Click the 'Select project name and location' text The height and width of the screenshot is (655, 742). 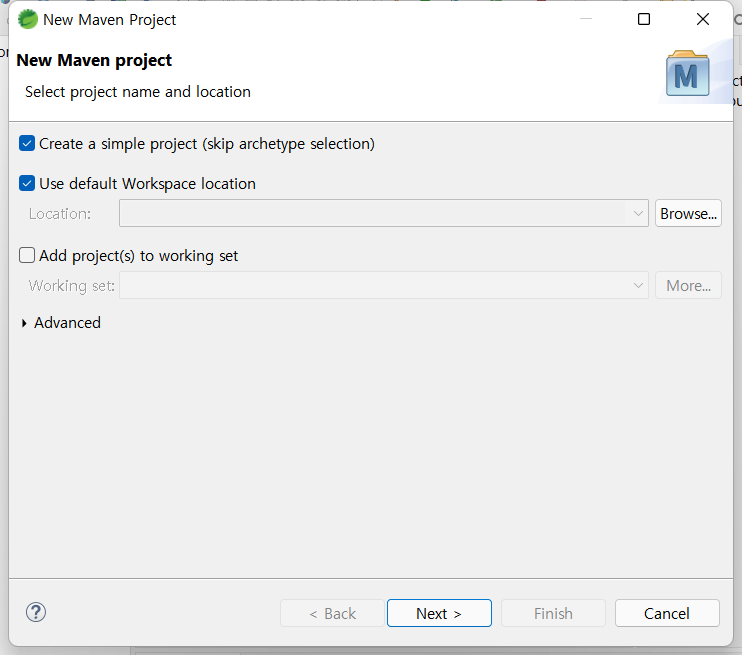[138, 92]
